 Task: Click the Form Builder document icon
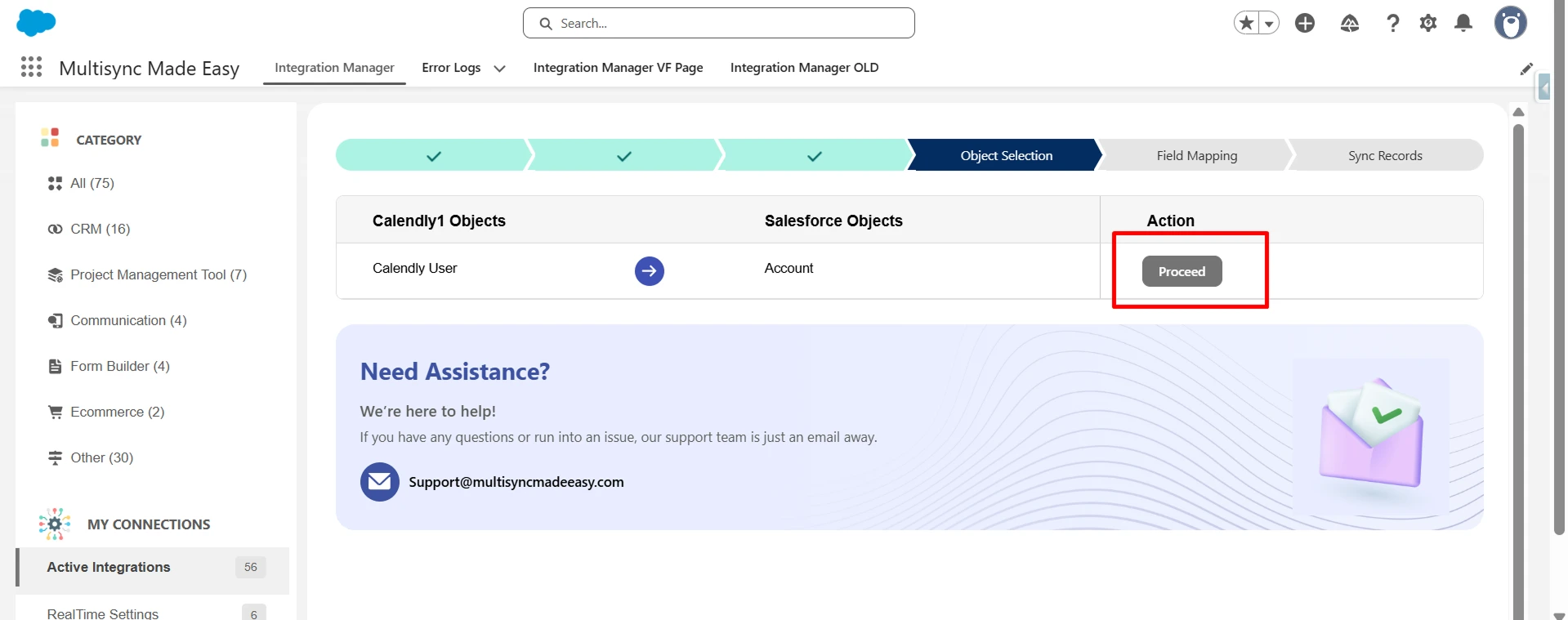coord(55,366)
